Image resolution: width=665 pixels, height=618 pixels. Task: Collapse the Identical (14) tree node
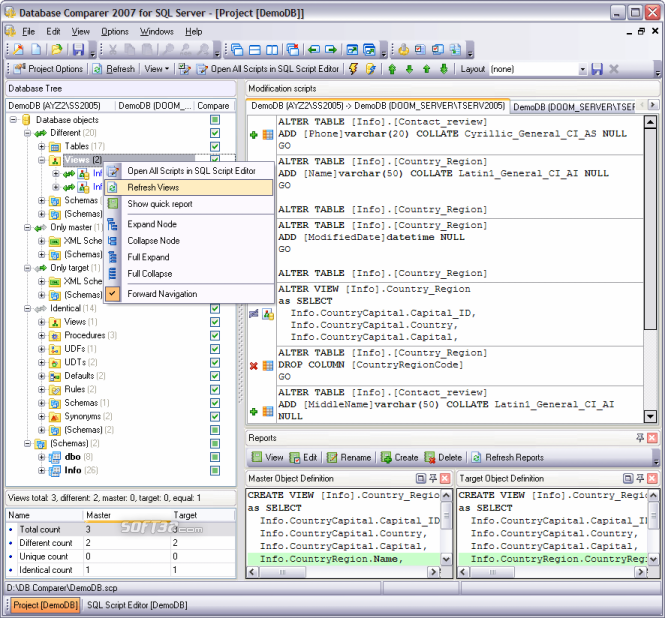pos(28,308)
